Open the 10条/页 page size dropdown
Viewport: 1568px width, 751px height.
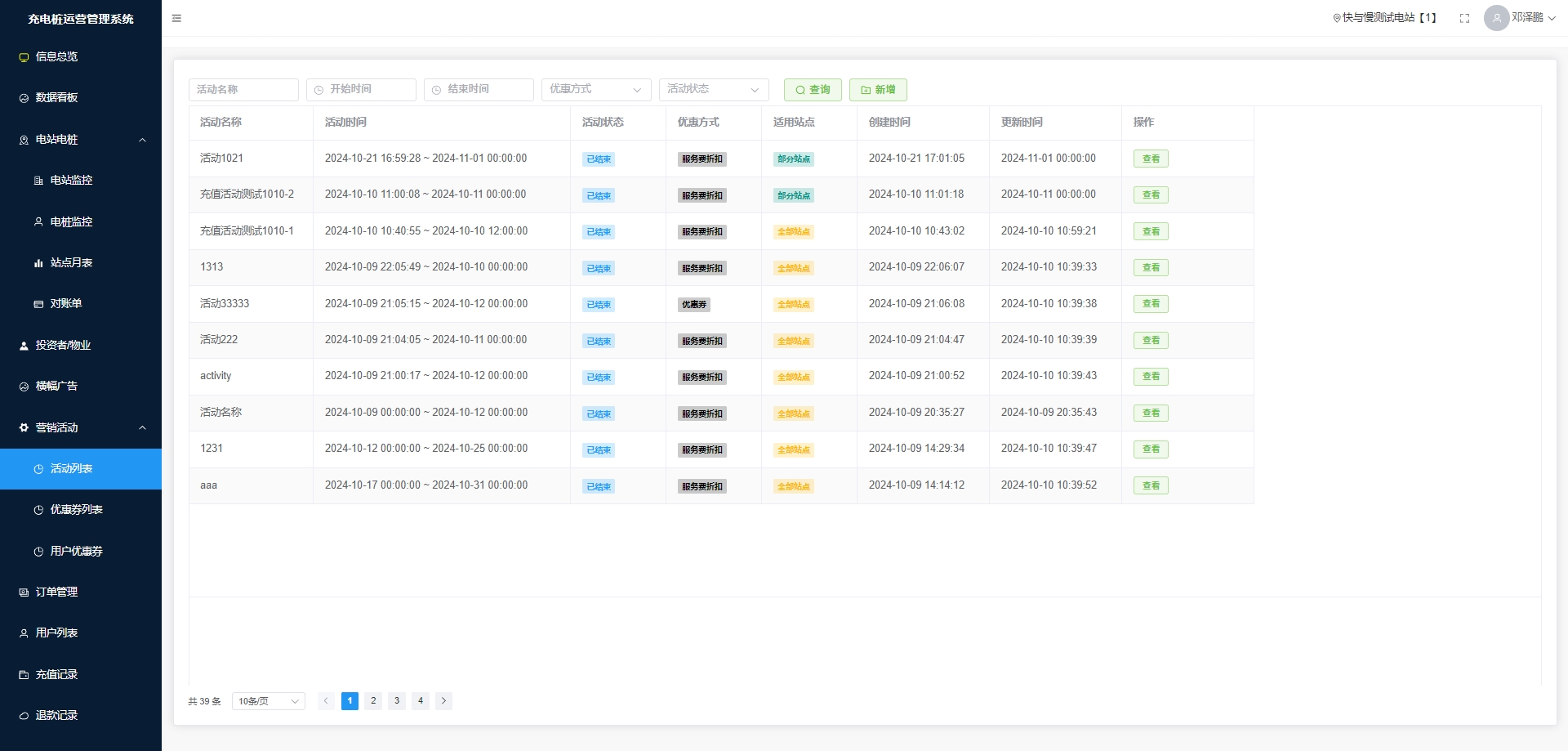point(269,701)
